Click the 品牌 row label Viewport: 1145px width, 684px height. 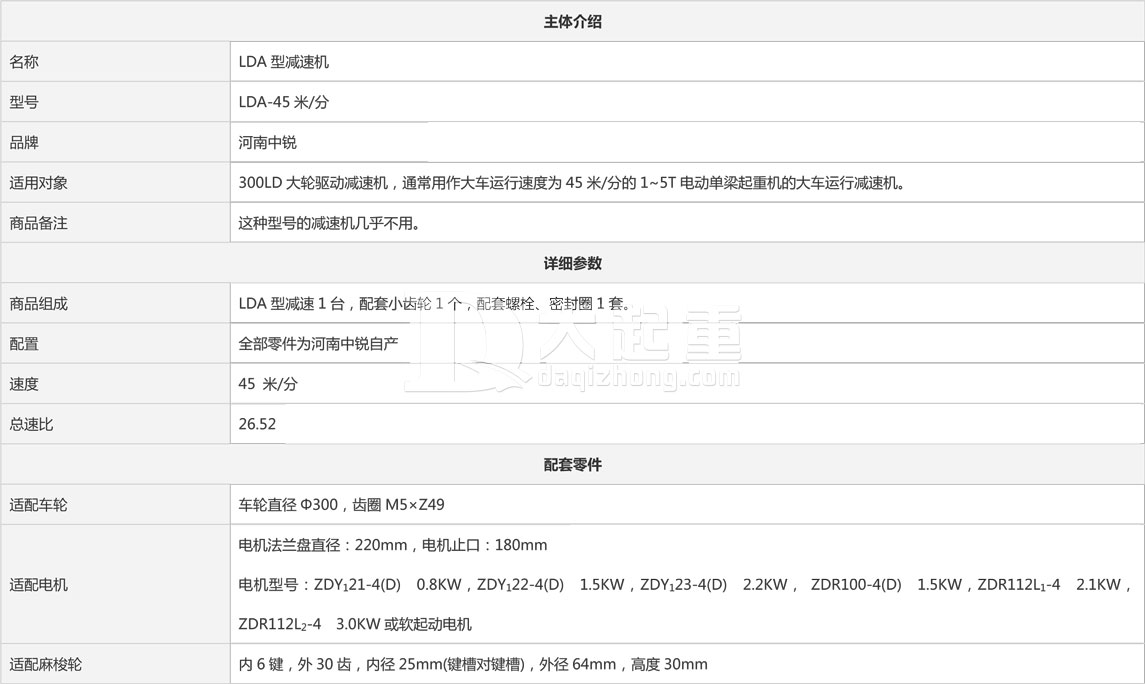pos(24,142)
